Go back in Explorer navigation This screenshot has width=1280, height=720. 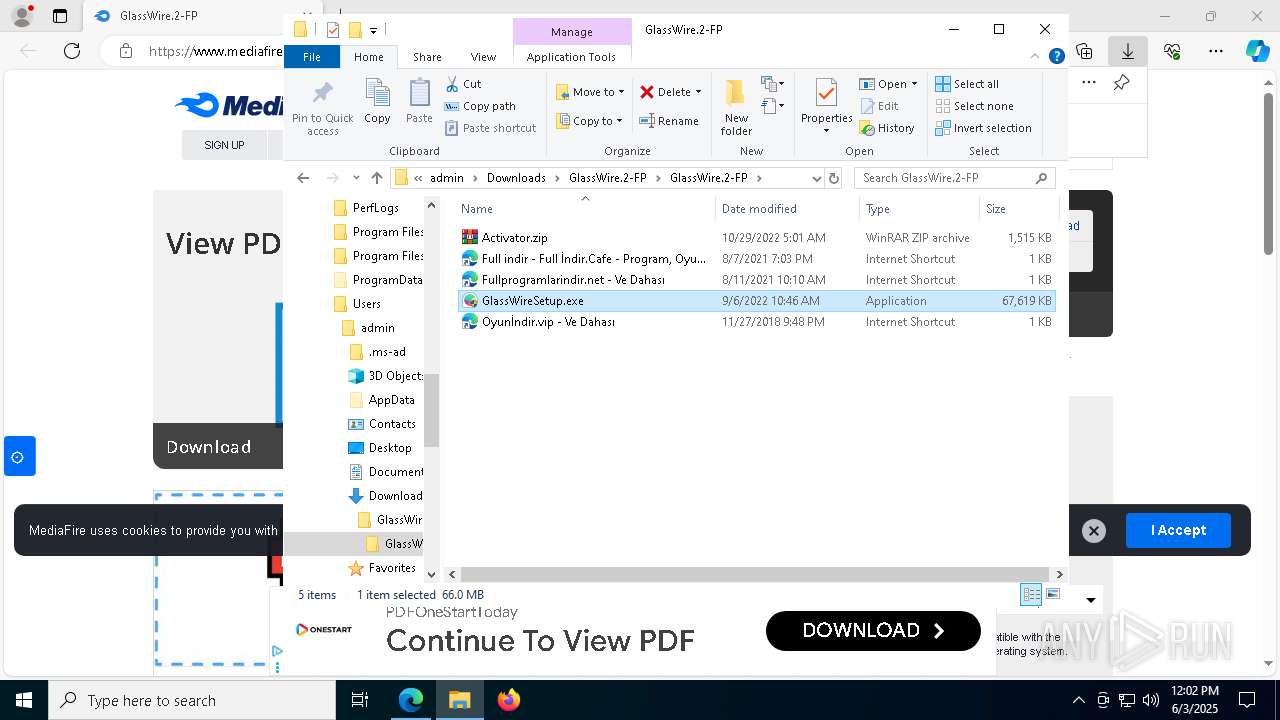point(303,178)
